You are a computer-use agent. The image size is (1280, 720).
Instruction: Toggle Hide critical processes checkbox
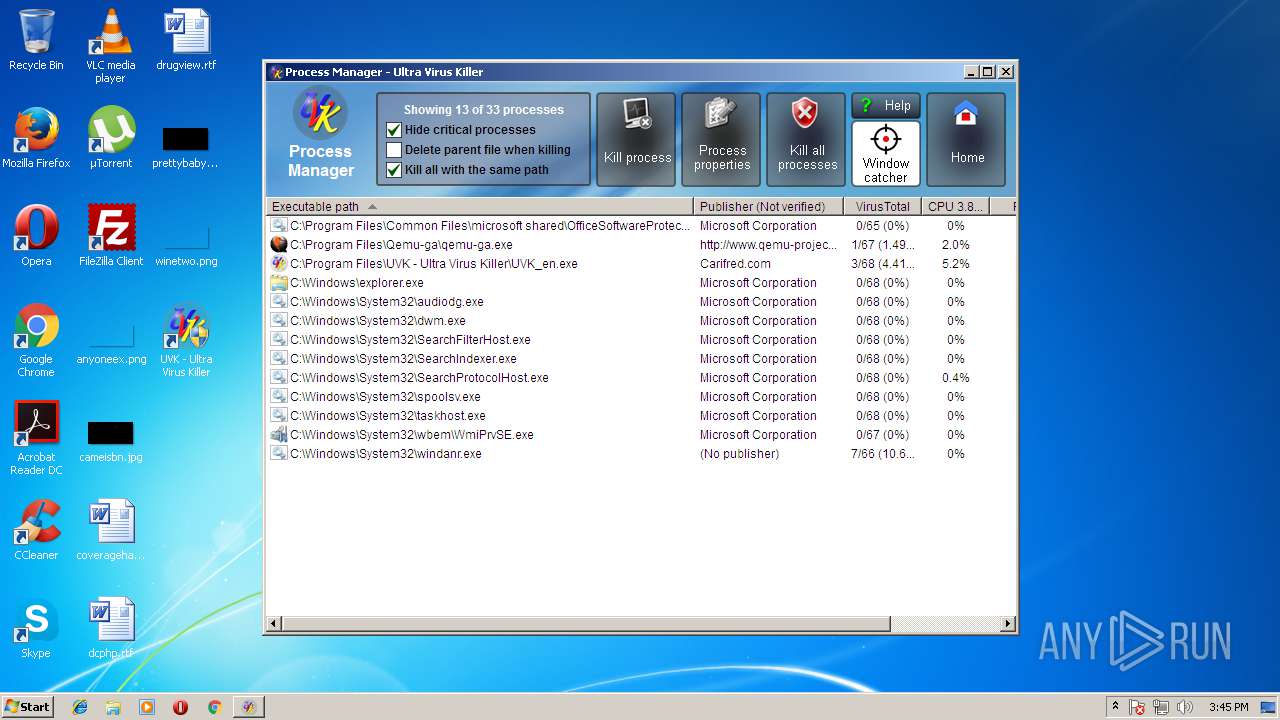coord(394,130)
